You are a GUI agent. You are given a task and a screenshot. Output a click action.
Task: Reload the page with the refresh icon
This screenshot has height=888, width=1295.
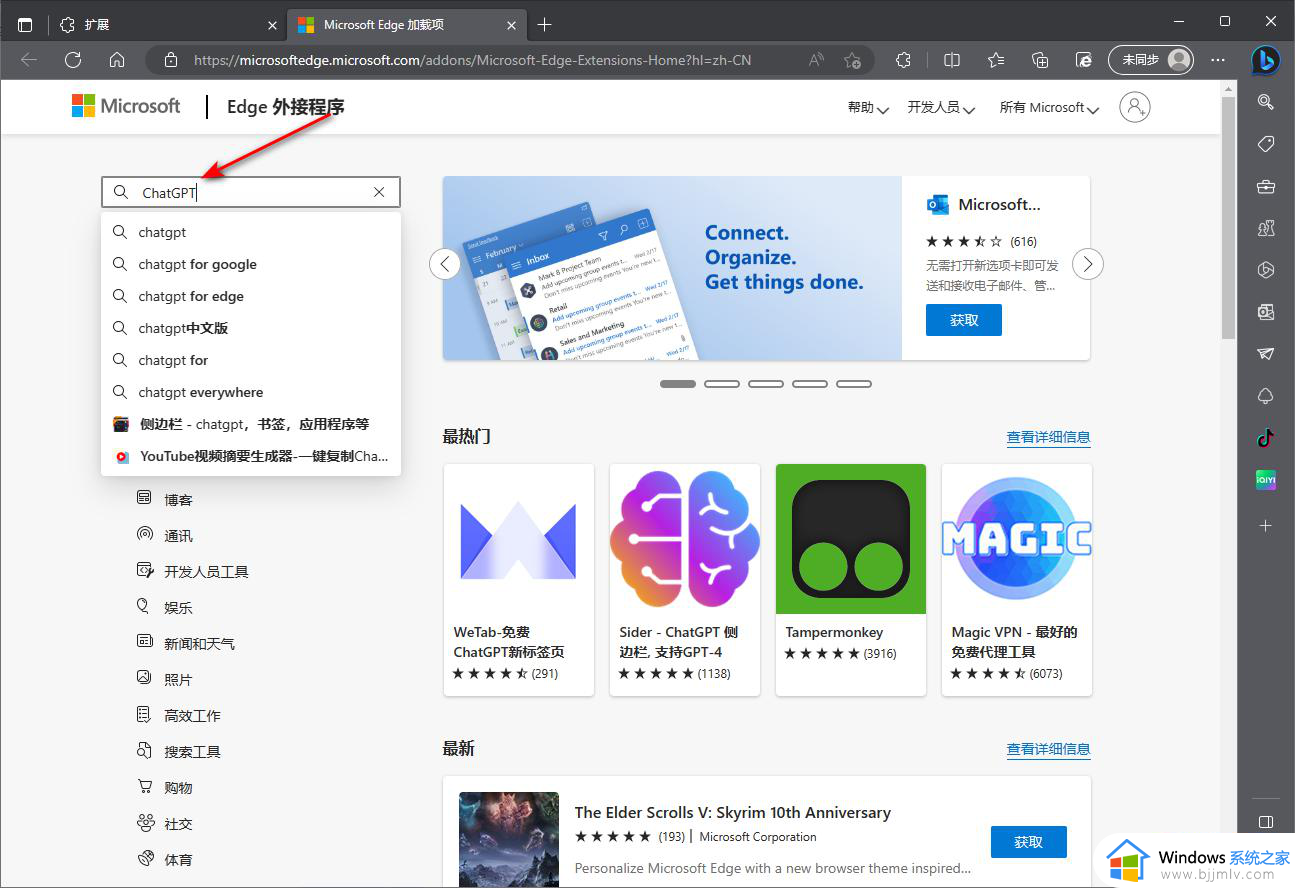(x=73, y=60)
